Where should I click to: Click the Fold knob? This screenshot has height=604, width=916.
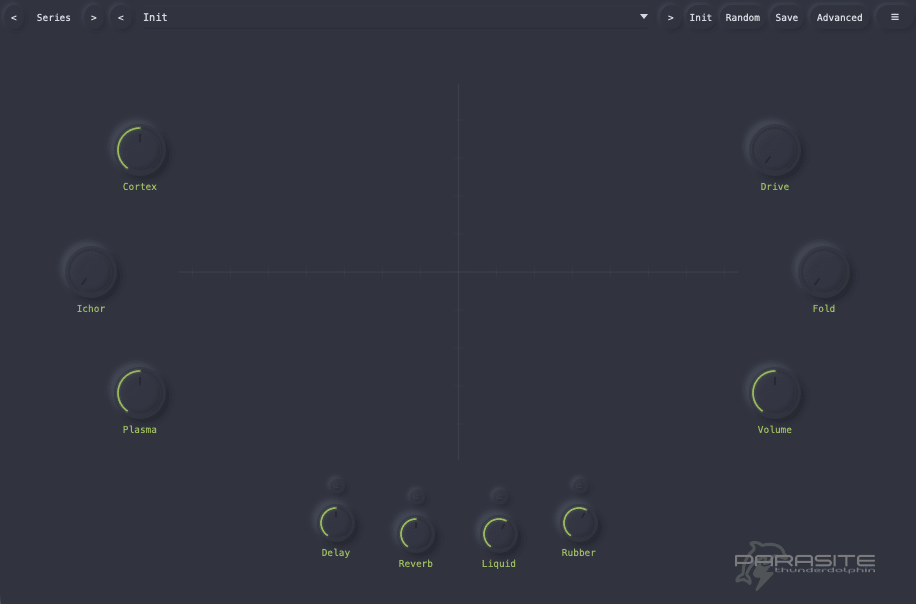point(823,270)
